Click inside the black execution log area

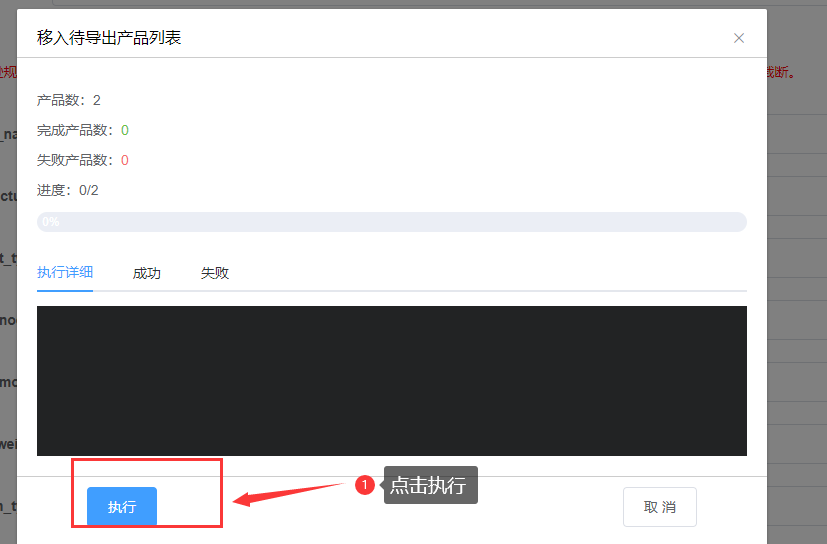(392, 380)
